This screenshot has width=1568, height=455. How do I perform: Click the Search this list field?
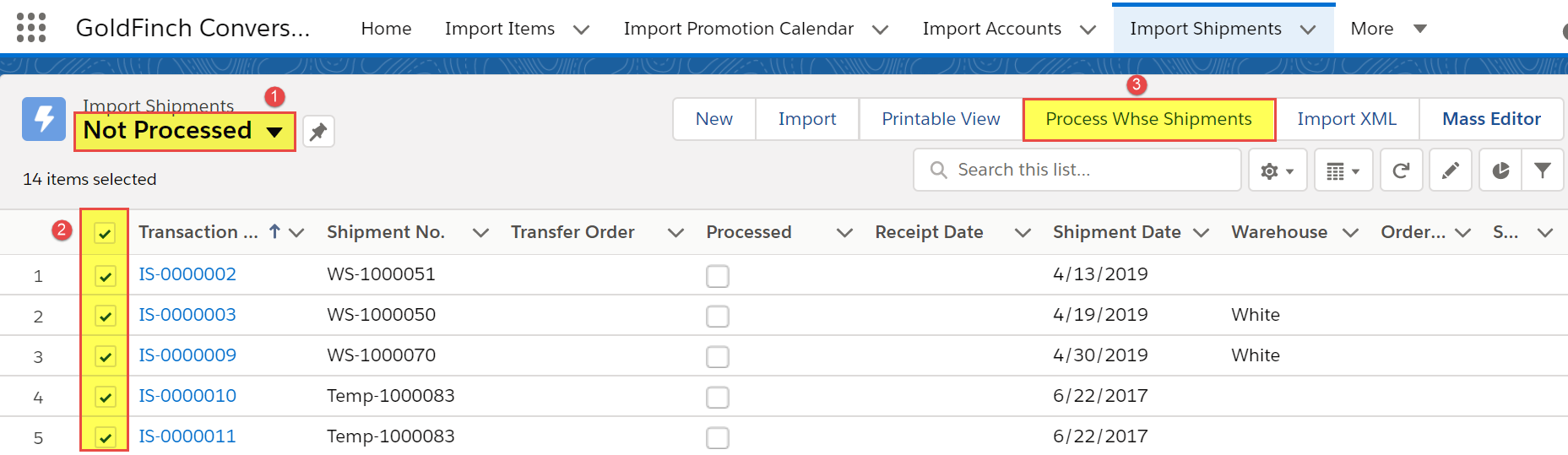[1077, 171]
